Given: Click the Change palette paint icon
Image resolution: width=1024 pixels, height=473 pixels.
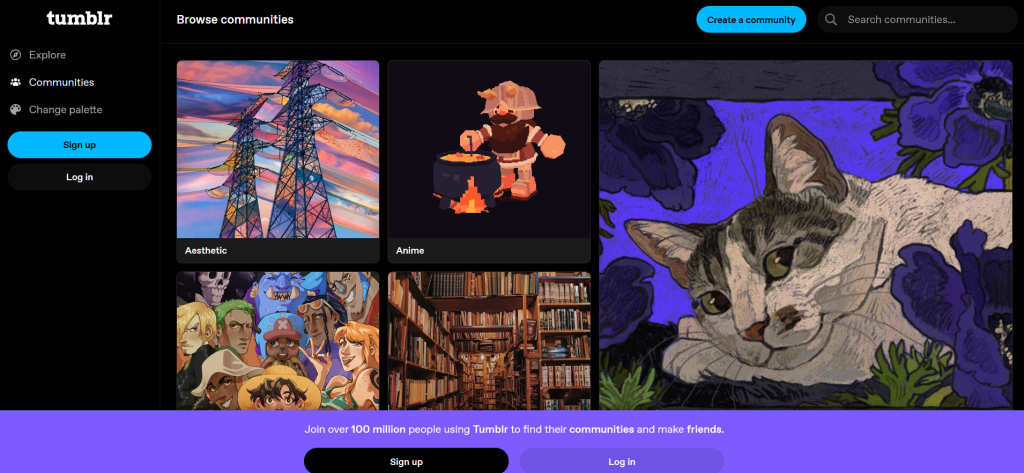Looking at the screenshot, I should click(16, 110).
